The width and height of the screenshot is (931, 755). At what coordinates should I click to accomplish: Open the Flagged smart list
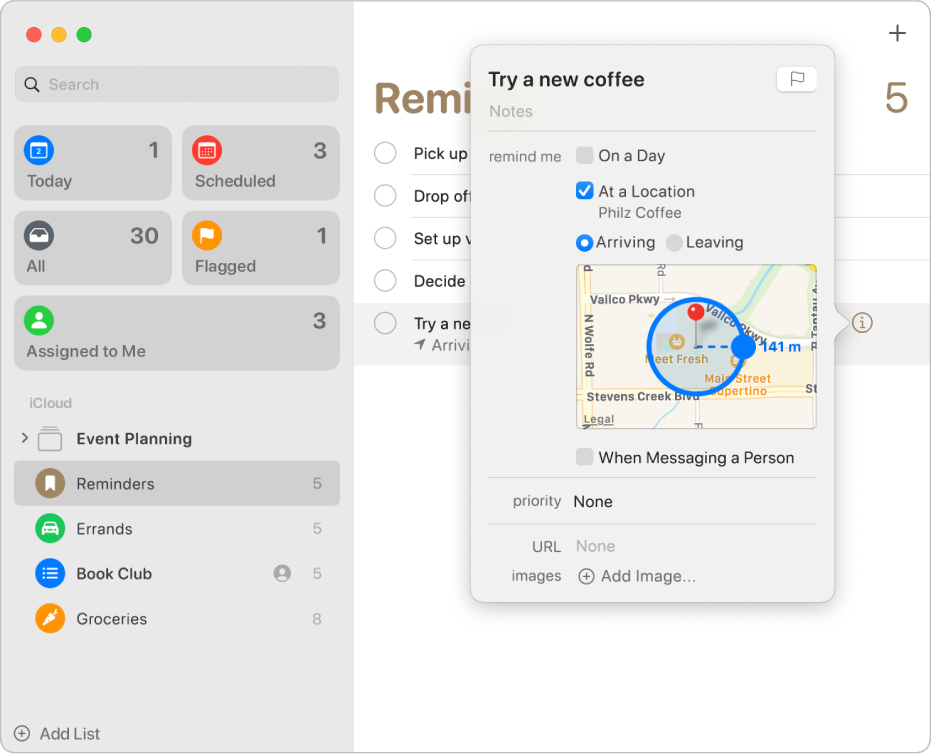click(x=261, y=248)
